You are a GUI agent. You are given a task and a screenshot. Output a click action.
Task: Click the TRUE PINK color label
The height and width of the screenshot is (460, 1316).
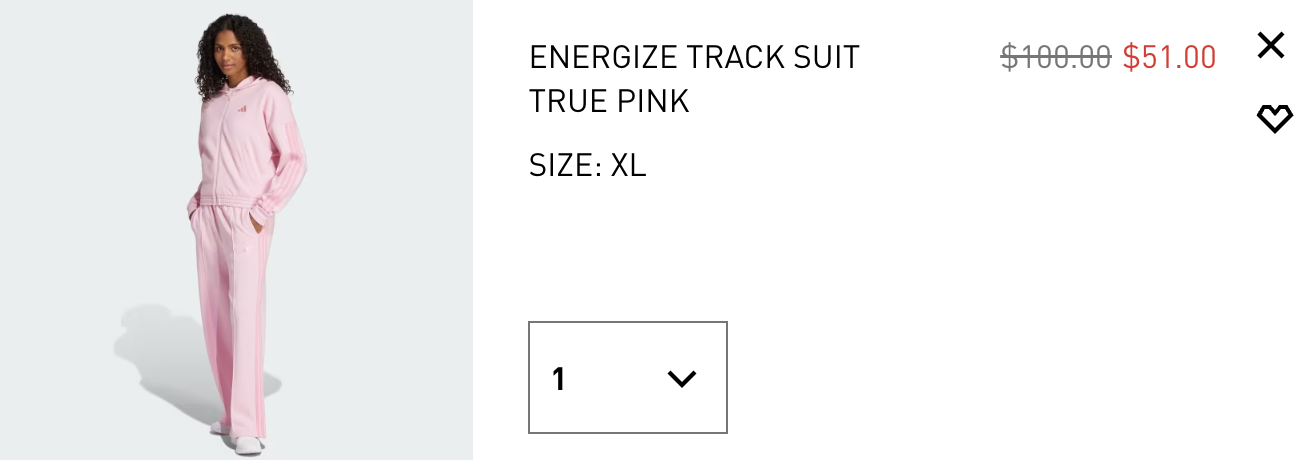[x=609, y=102]
